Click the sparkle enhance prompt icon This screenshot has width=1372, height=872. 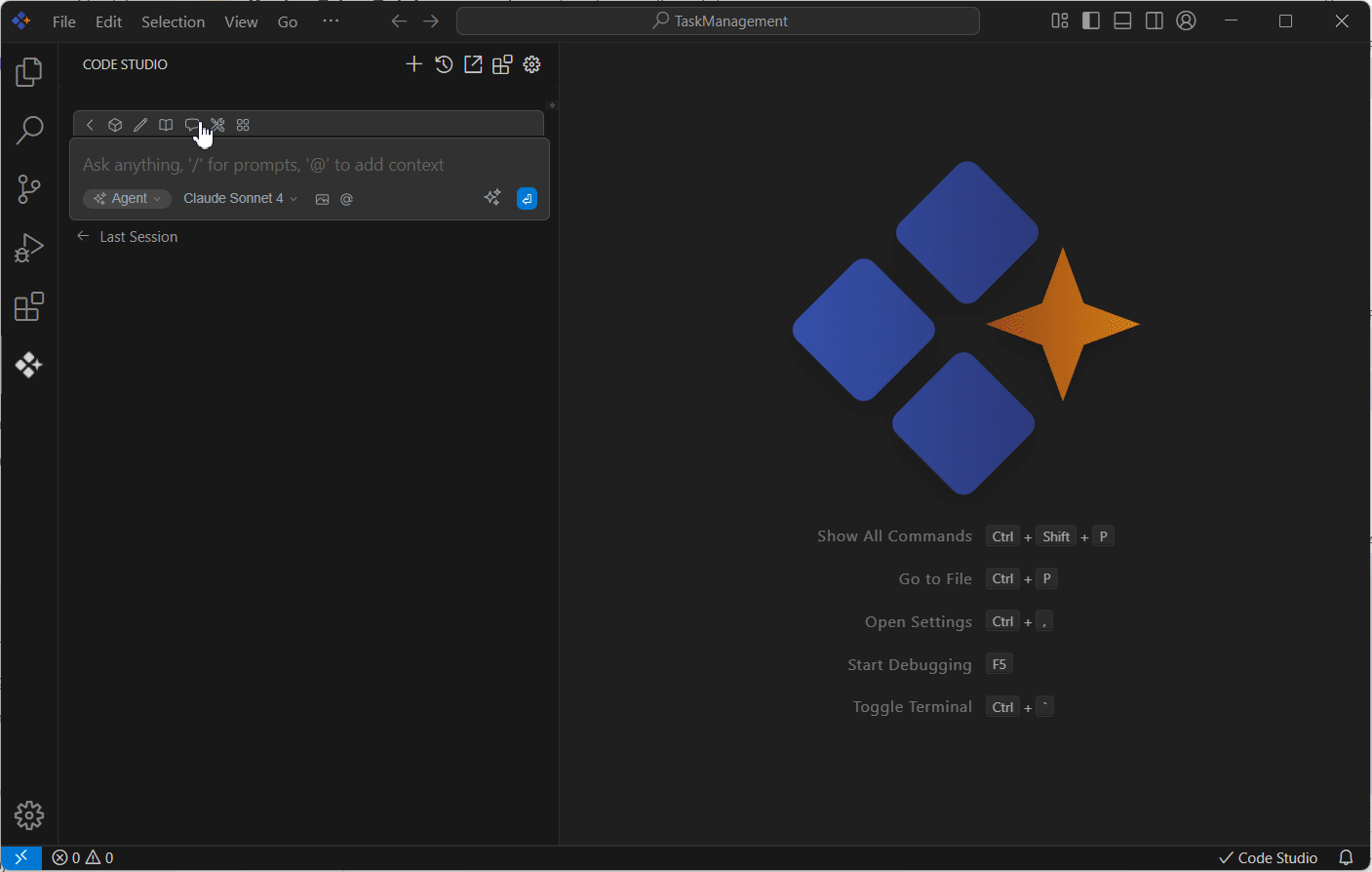pos(492,198)
